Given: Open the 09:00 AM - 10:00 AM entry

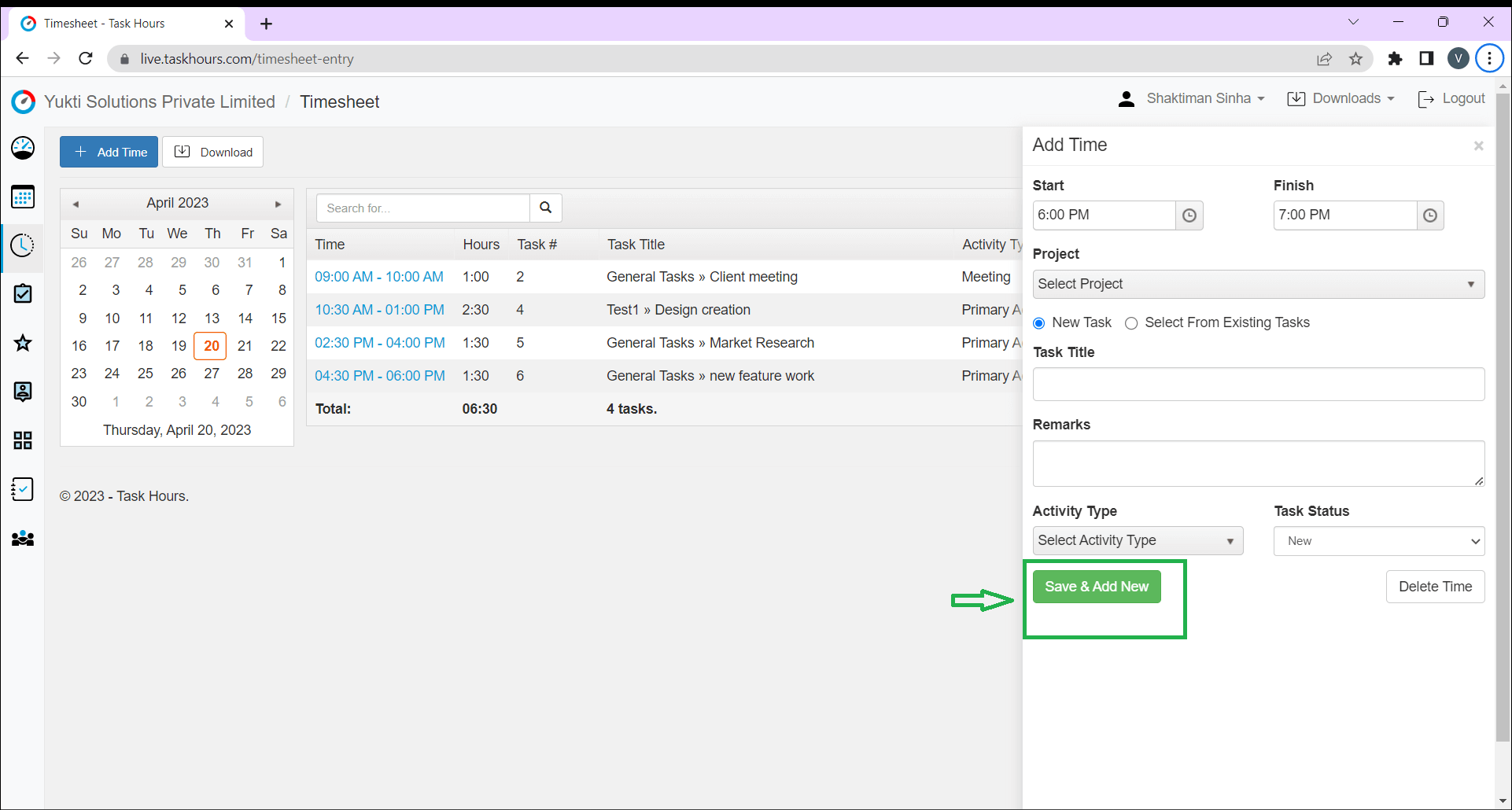Looking at the screenshot, I should coord(379,277).
